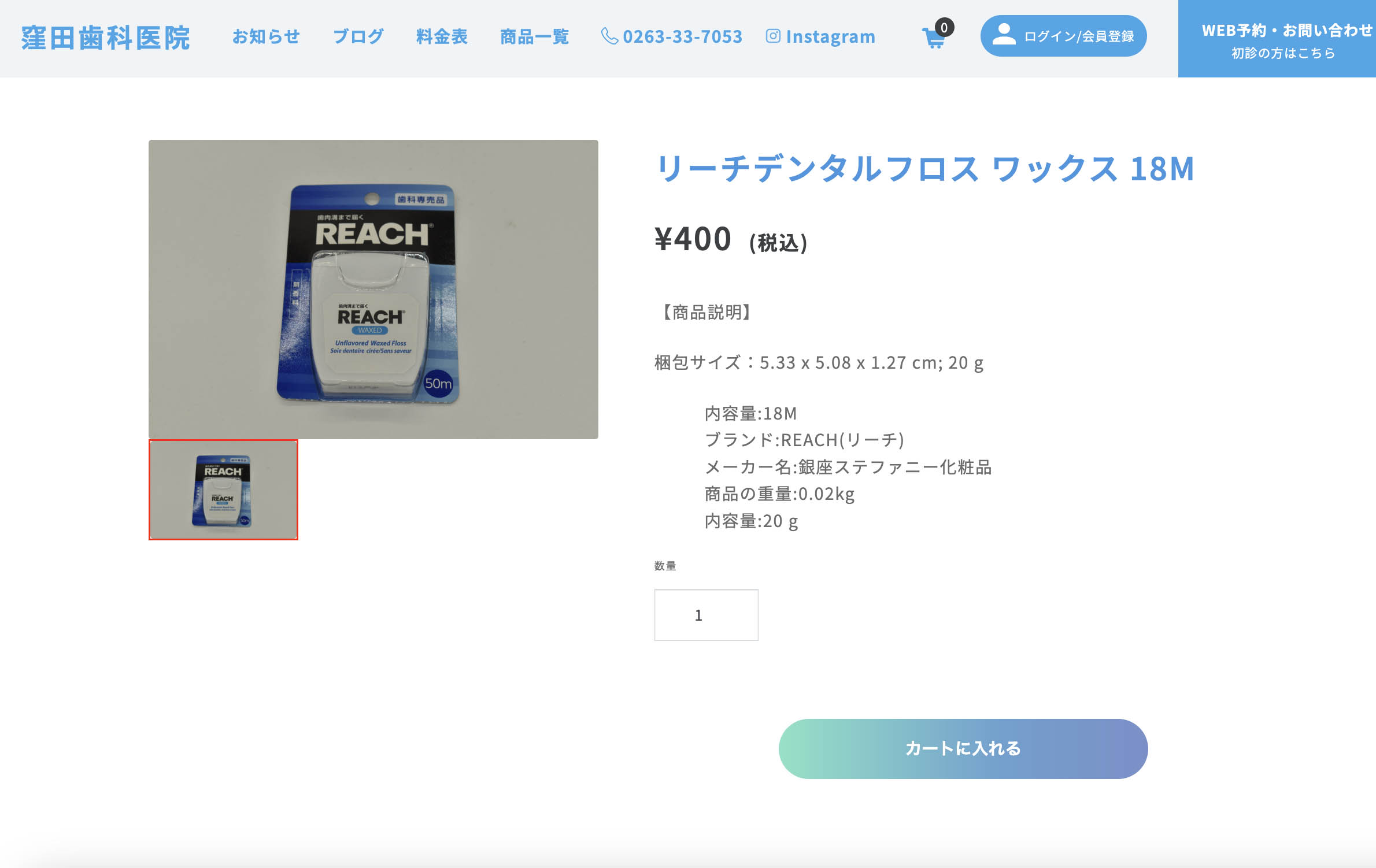
Task: Click 梱包サイズ dimensions line
Action: click(x=819, y=362)
